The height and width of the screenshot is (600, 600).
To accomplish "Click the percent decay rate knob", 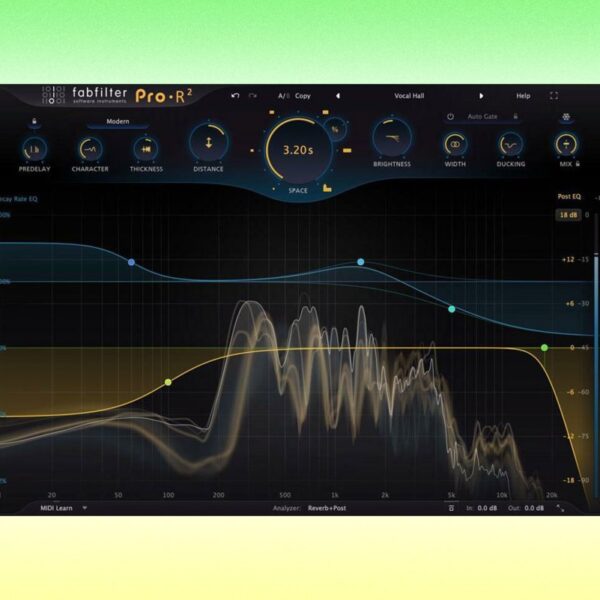I will [x=335, y=130].
